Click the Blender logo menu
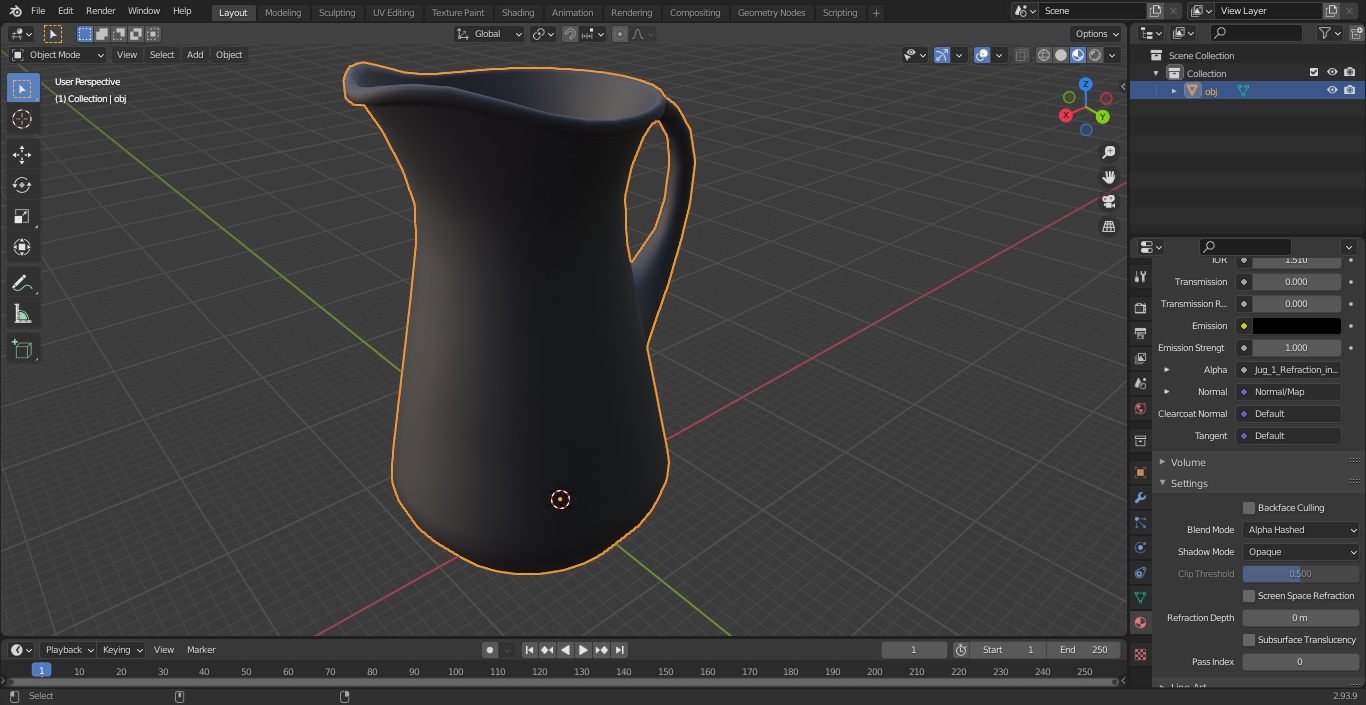This screenshot has width=1366, height=705. (15, 11)
